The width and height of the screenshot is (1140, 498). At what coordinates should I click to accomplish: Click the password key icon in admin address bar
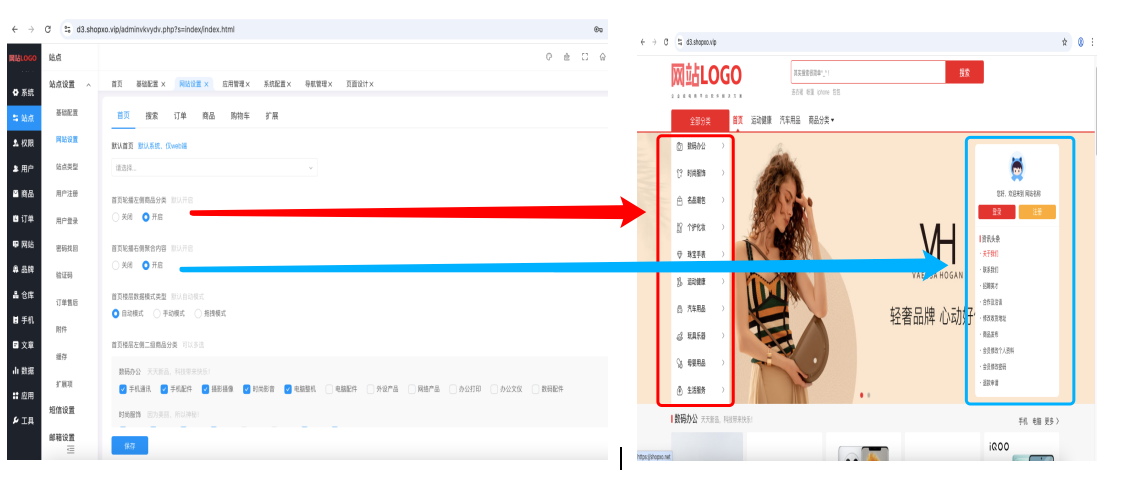[598, 30]
